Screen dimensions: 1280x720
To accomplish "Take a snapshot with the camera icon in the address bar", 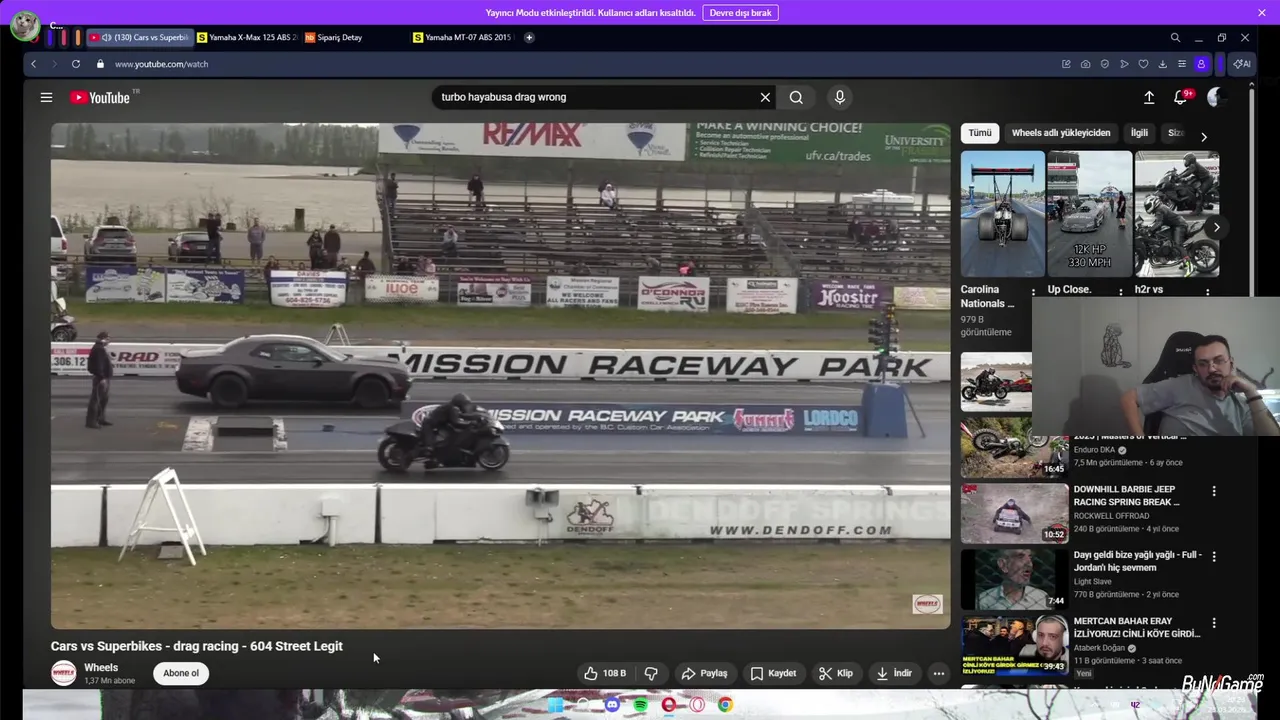I will tap(1085, 64).
